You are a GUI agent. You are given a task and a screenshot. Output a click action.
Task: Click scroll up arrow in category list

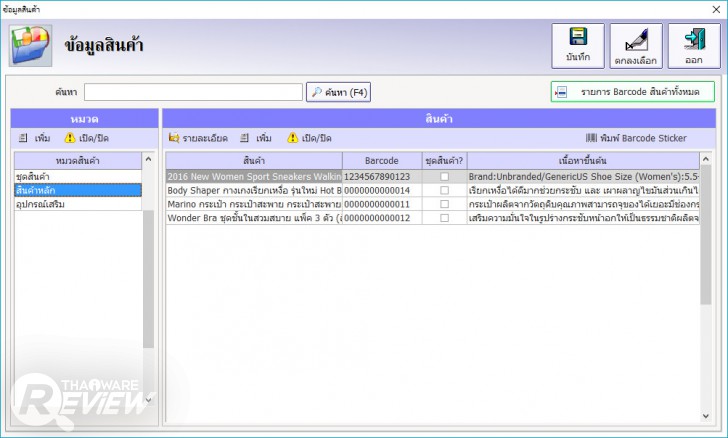(149, 159)
